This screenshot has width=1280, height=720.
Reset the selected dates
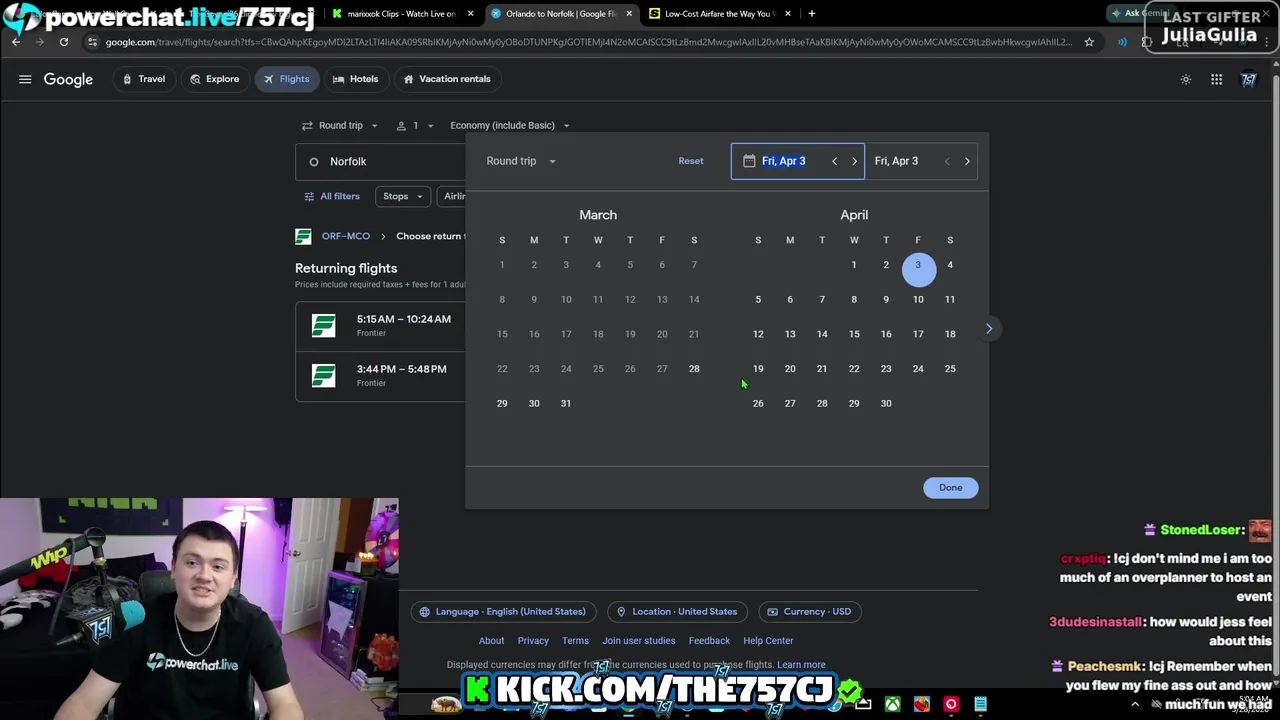click(691, 161)
